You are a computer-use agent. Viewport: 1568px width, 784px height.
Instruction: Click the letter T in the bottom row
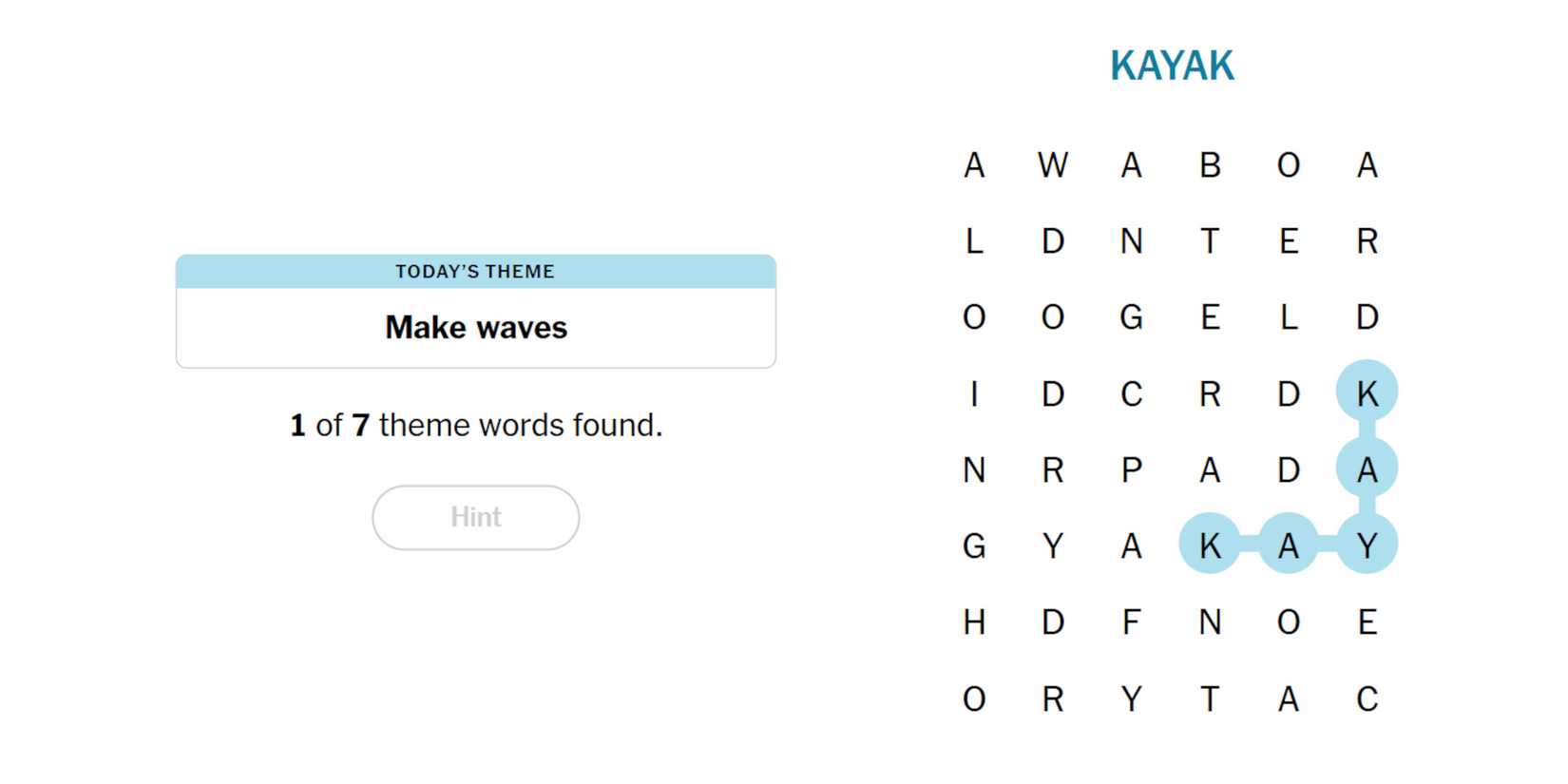(1210, 699)
